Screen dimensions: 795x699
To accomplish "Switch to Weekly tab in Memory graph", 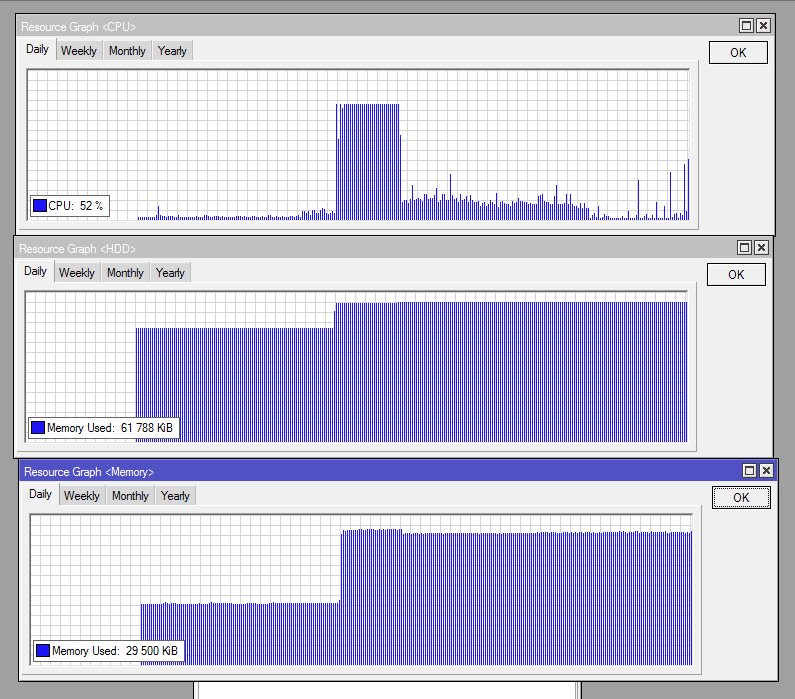I will click(81, 496).
